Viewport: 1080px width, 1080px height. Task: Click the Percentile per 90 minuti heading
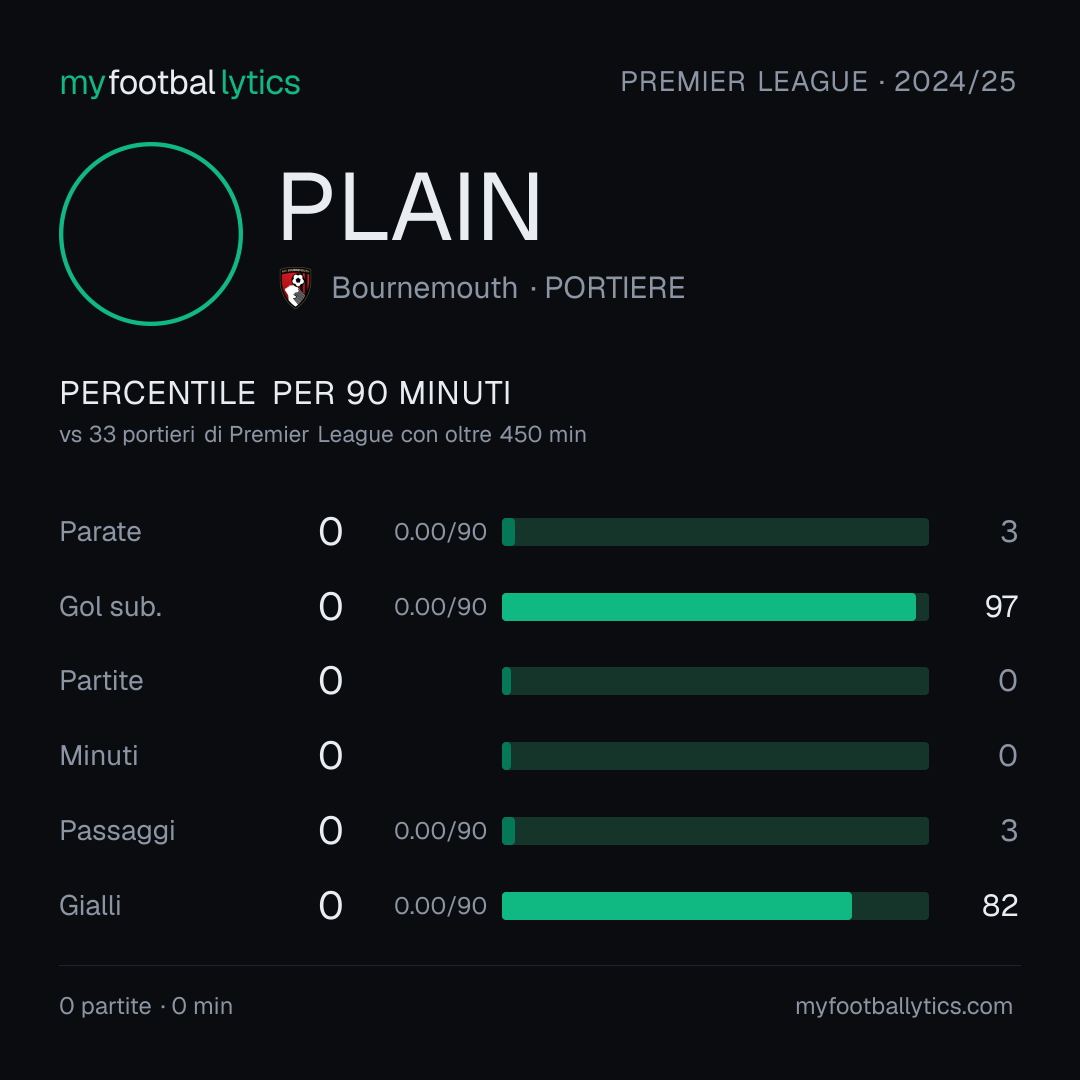[x=285, y=393]
